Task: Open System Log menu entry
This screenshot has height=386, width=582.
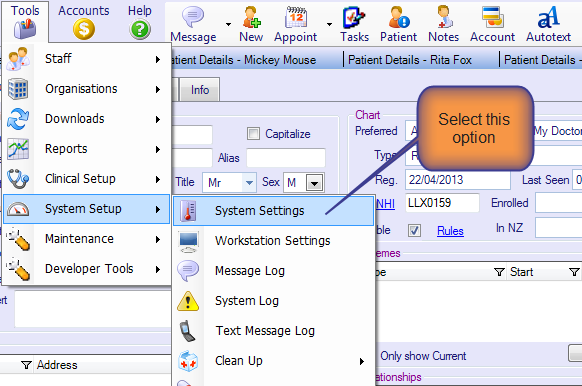Action: (274, 301)
